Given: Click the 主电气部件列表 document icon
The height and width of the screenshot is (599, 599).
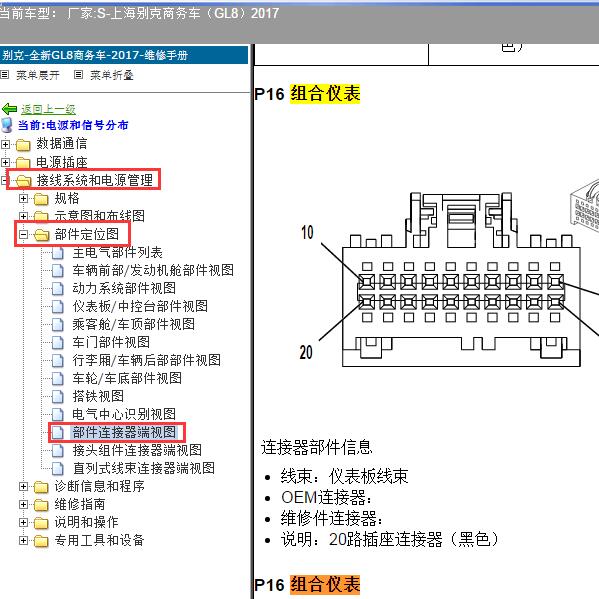Looking at the screenshot, I should [58, 253].
